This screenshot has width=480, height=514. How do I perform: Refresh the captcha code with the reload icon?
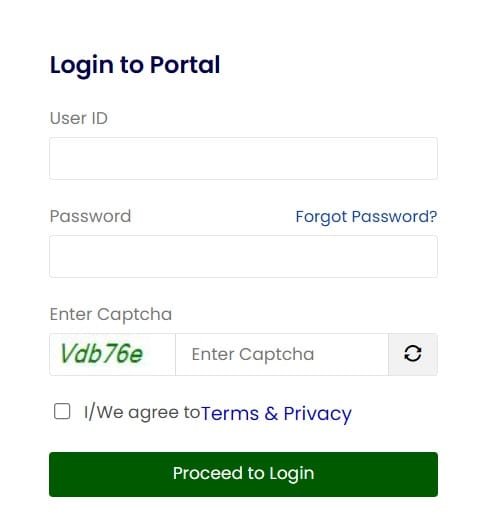413,354
